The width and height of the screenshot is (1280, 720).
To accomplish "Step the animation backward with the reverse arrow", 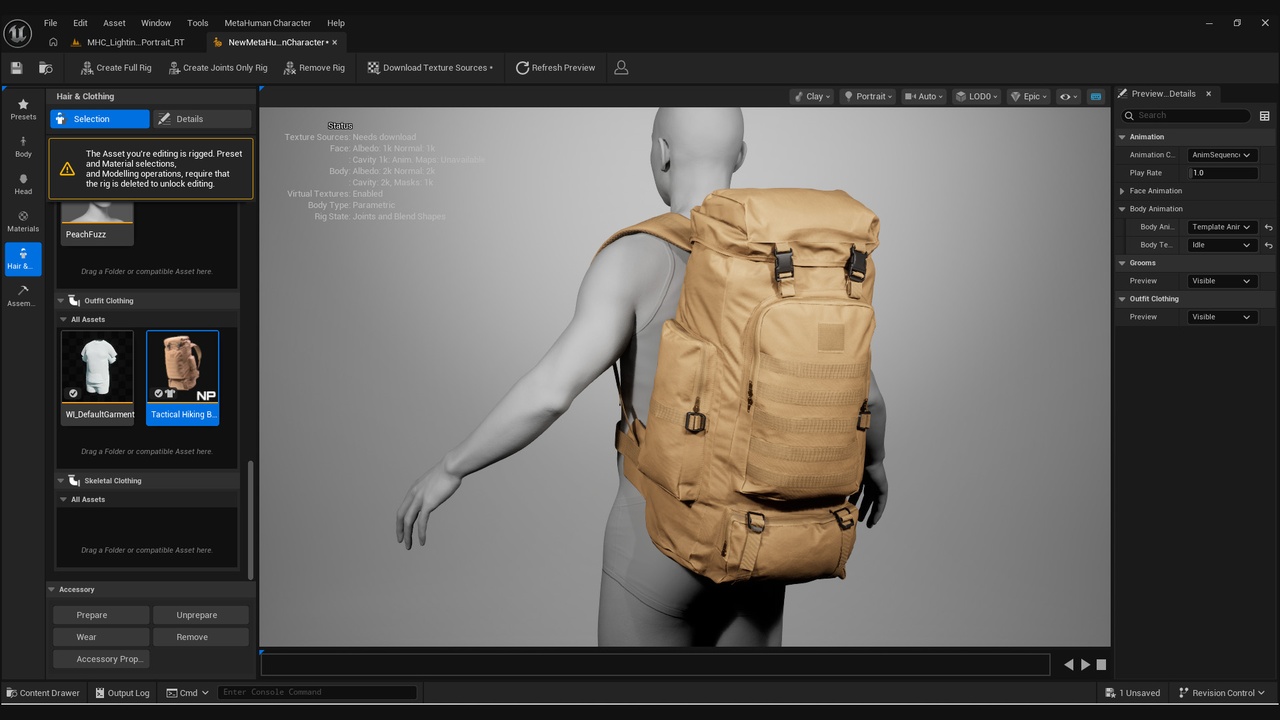I will pyautogui.click(x=1069, y=664).
